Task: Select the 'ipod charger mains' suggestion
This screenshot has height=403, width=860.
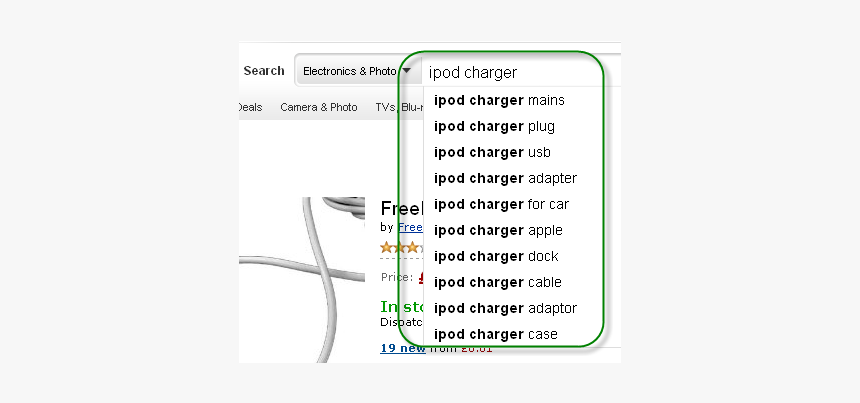Action: click(x=499, y=100)
